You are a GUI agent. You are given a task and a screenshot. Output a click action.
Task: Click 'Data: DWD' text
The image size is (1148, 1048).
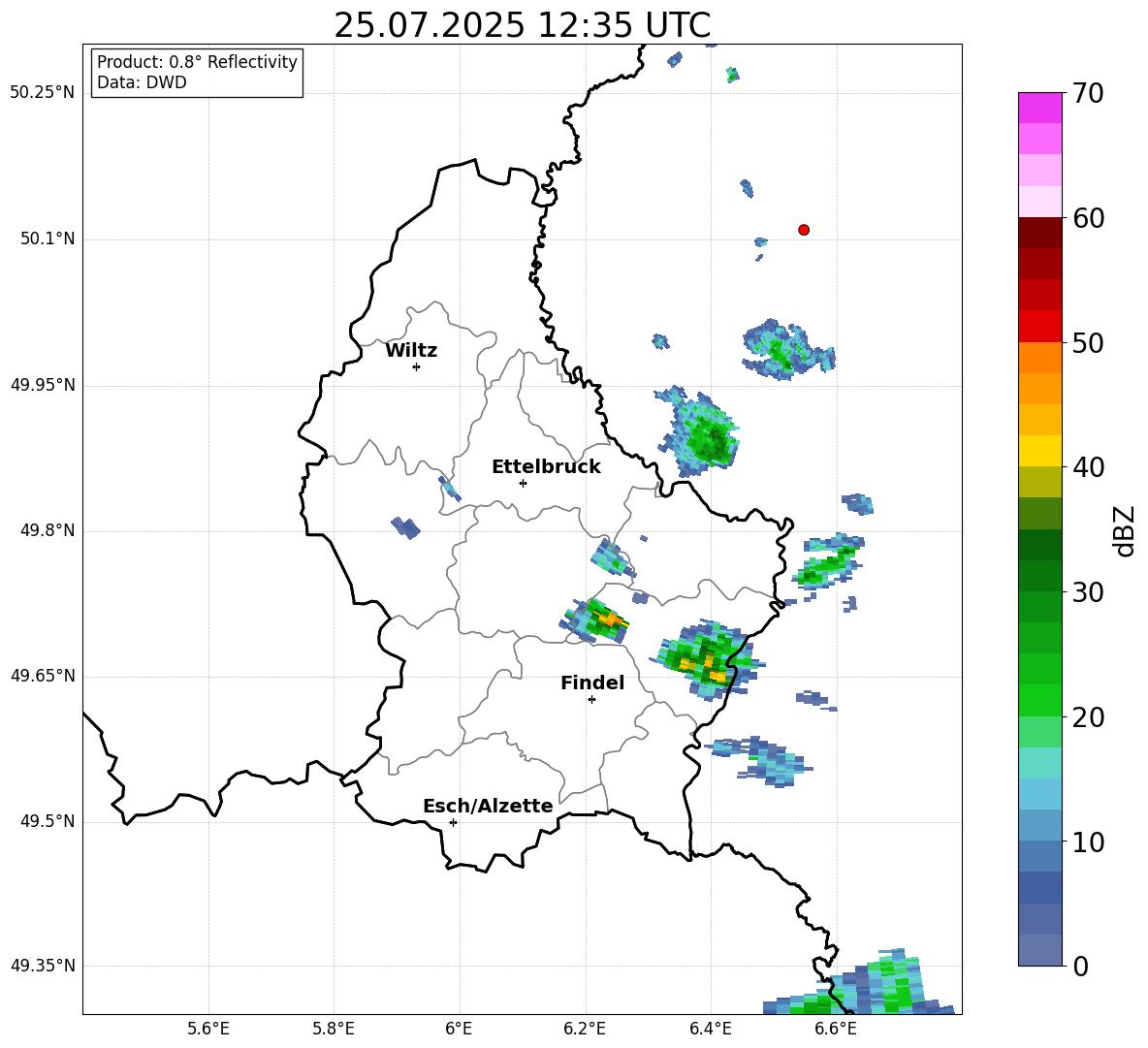tap(142, 82)
